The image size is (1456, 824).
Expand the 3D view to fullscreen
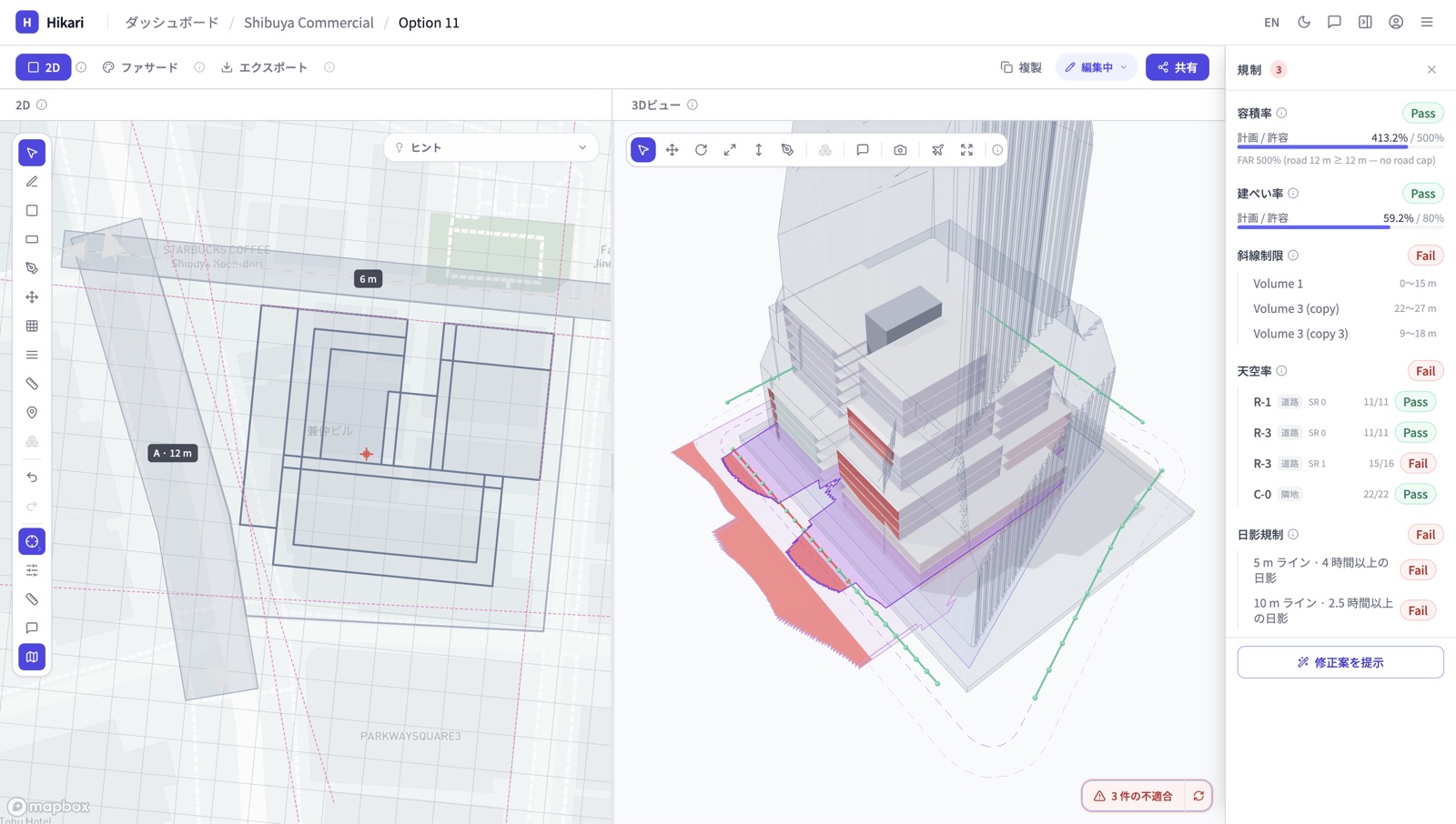point(966,150)
